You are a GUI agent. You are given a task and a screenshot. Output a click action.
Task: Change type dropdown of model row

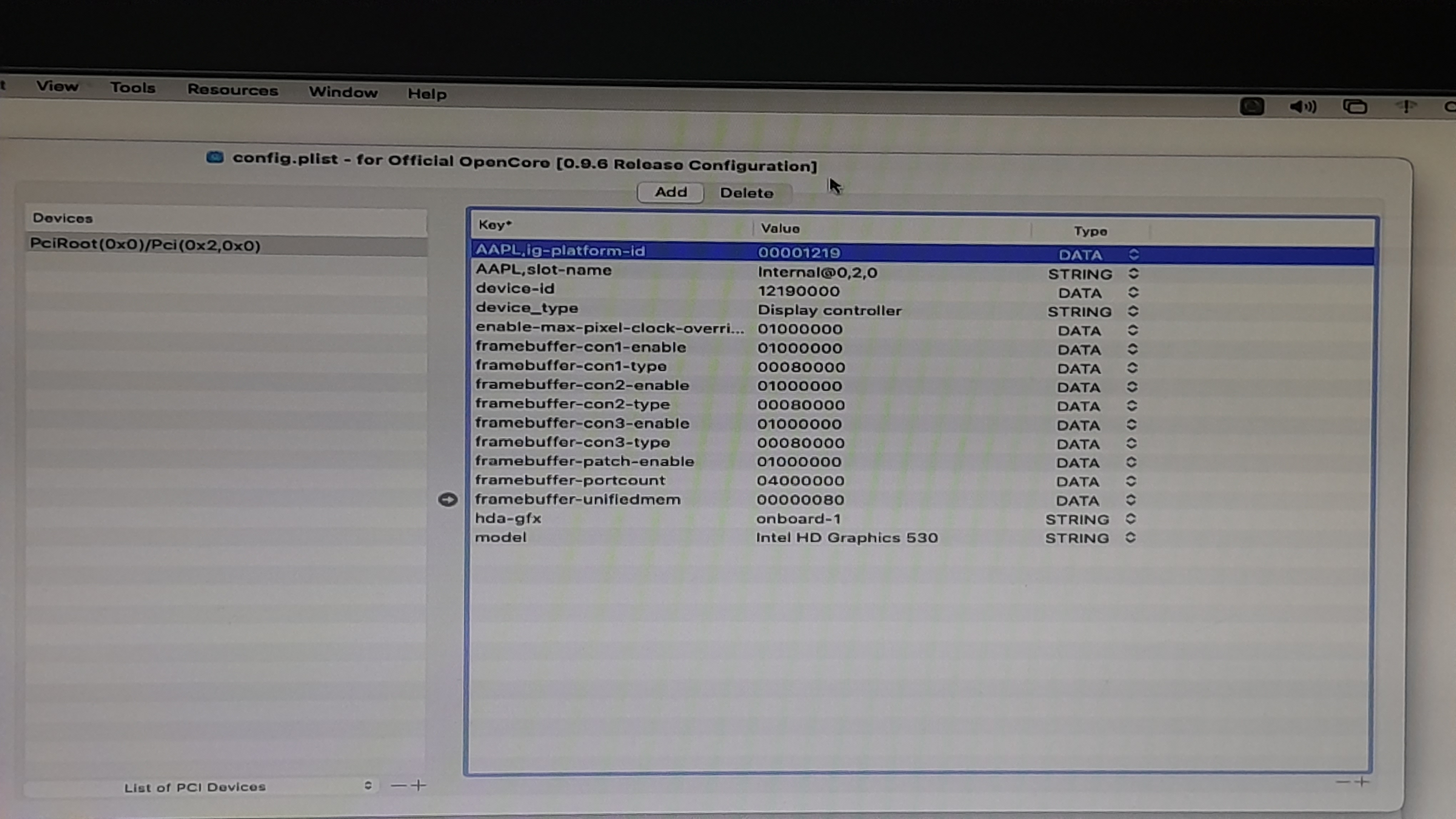coord(1130,538)
